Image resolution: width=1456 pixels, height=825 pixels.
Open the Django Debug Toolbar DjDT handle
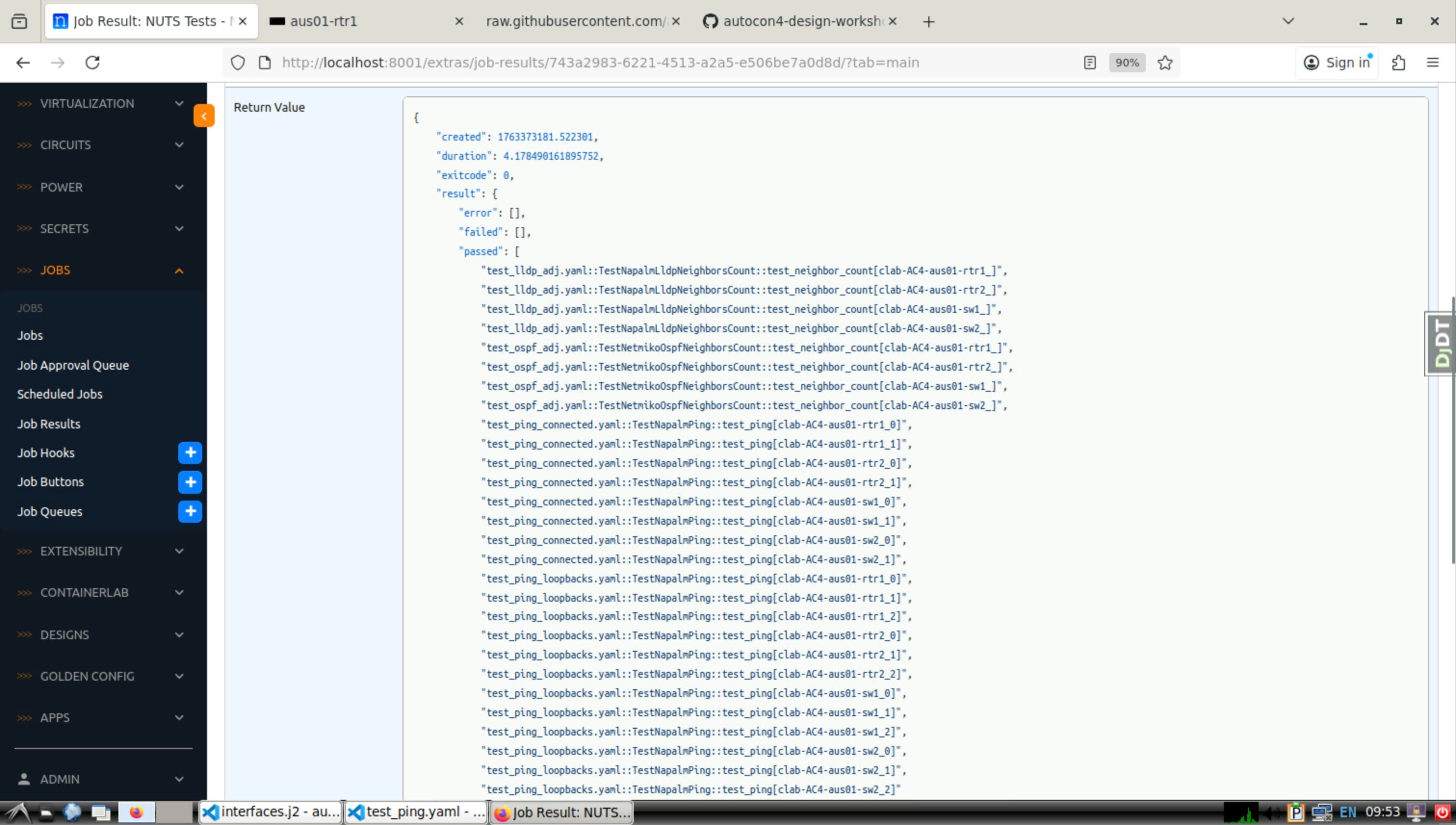1440,343
